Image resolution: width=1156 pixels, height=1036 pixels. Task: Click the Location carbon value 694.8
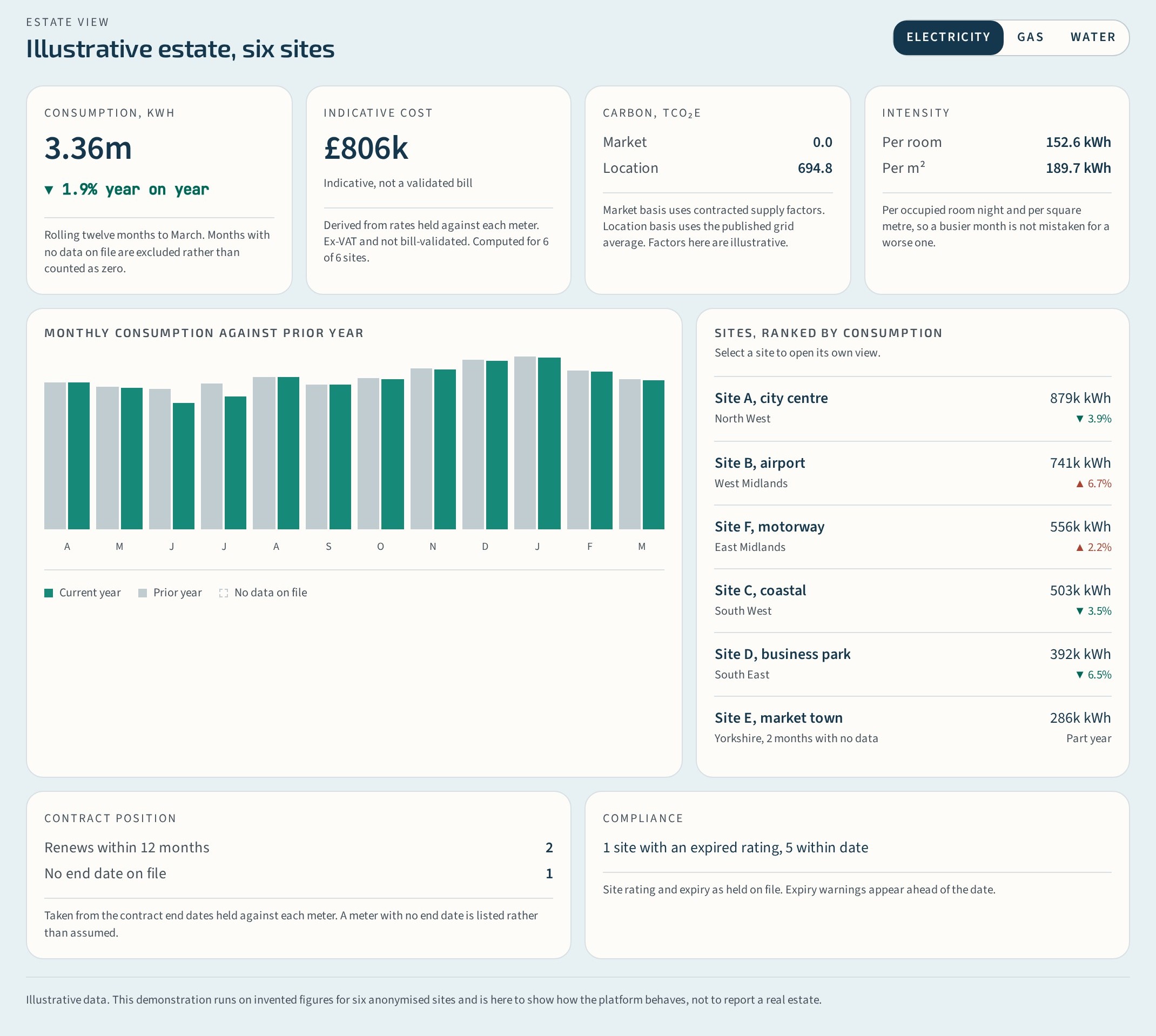pyautogui.click(x=815, y=169)
